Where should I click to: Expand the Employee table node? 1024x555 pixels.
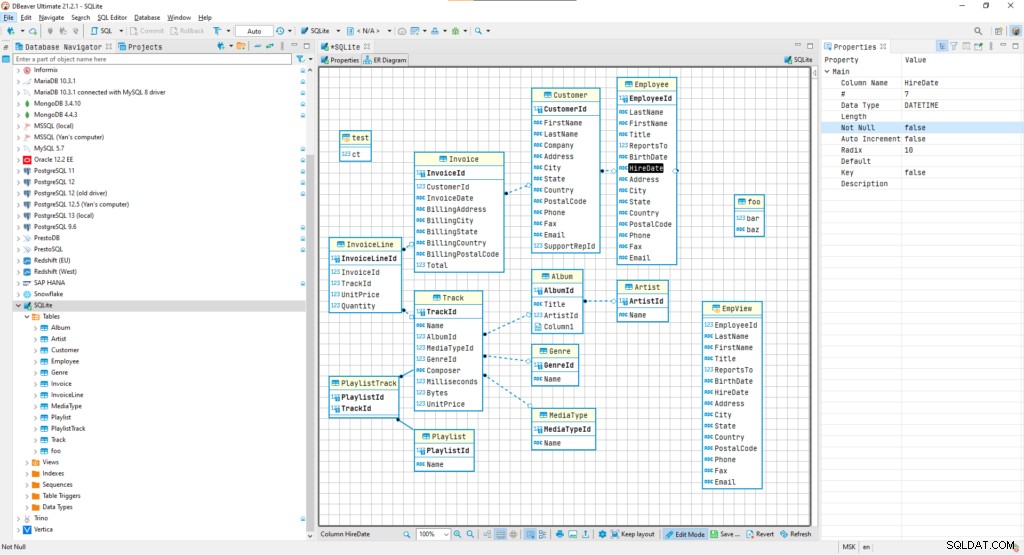click(35, 362)
